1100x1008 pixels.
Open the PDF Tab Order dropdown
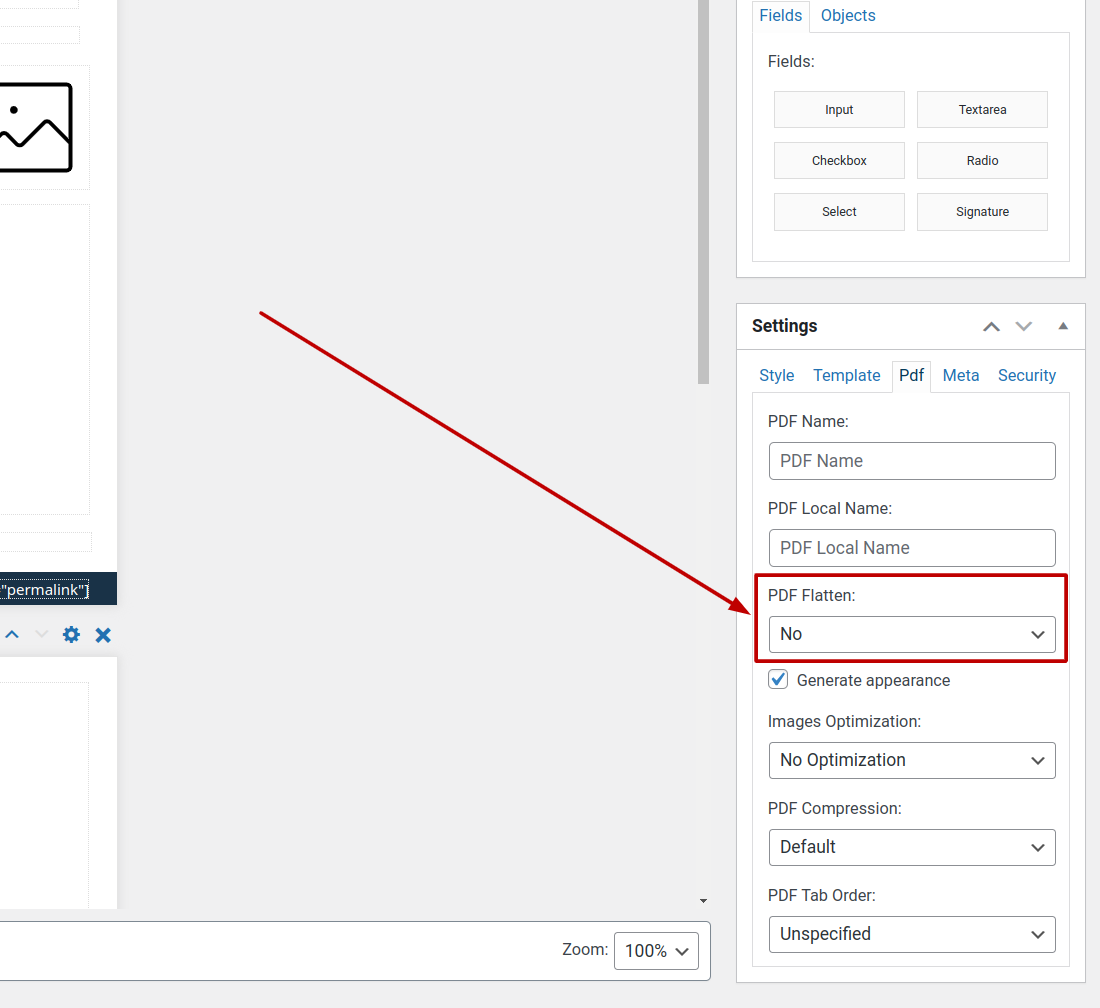(x=912, y=934)
